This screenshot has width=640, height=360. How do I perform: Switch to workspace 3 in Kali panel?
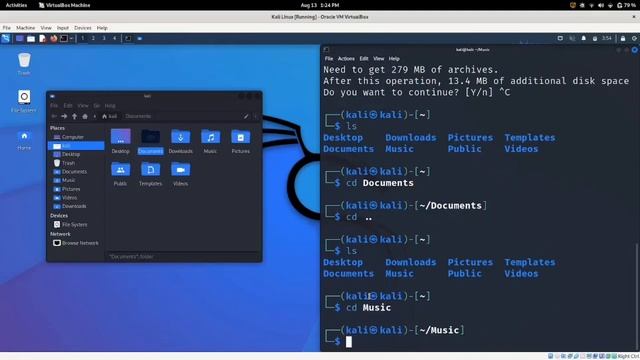click(104, 38)
